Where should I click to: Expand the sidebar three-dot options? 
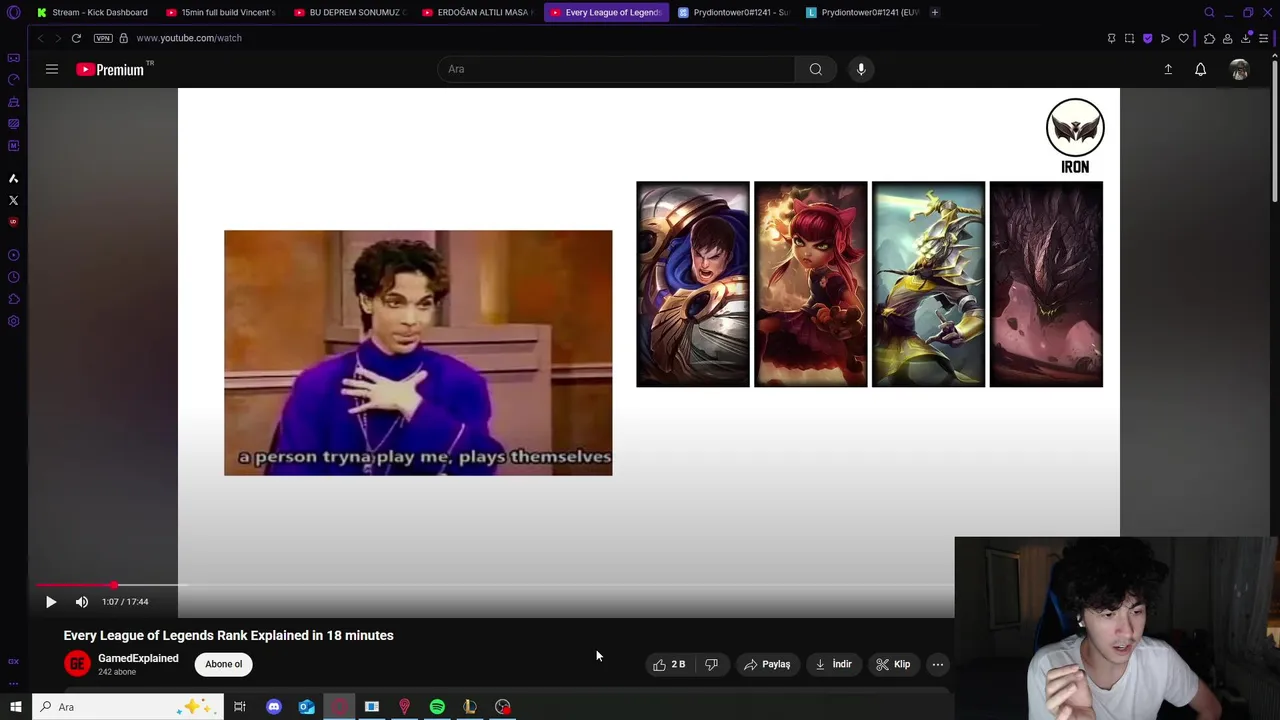click(x=13, y=684)
